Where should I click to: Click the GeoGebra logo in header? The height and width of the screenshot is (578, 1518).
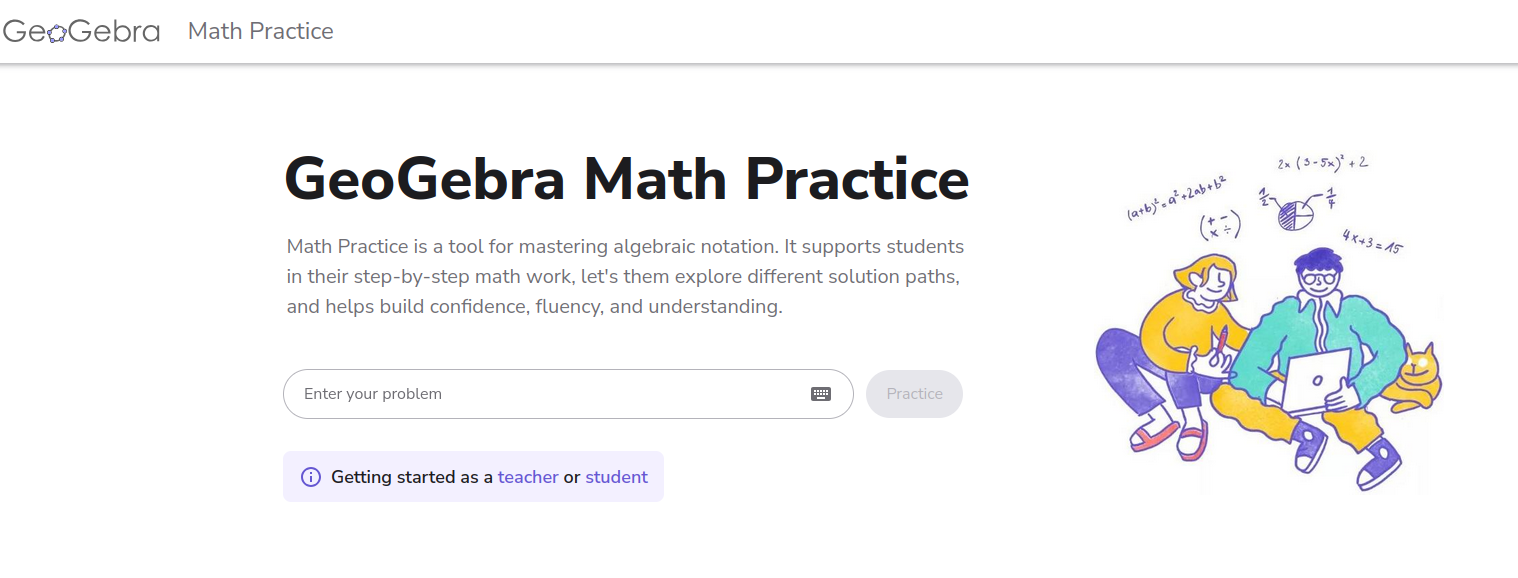[81, 32]
